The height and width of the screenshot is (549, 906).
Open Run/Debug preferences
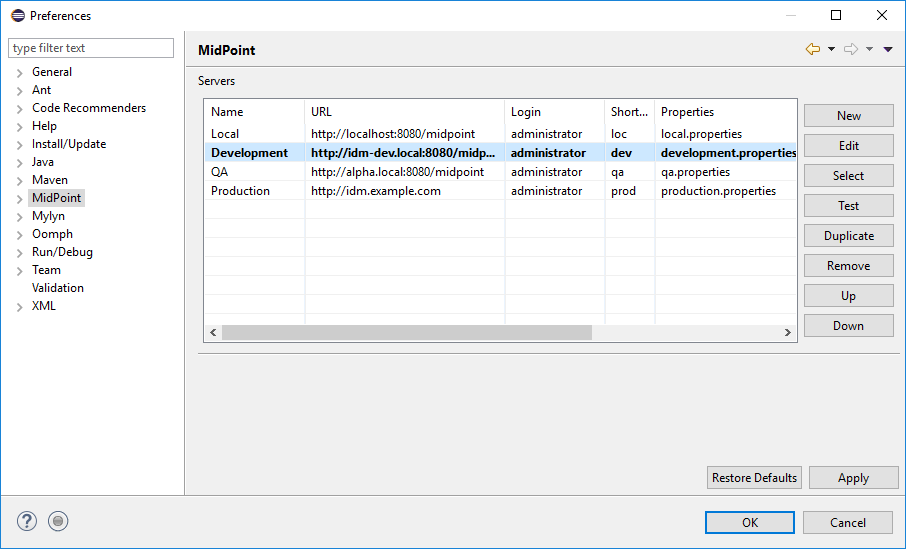tap(62, 251)
